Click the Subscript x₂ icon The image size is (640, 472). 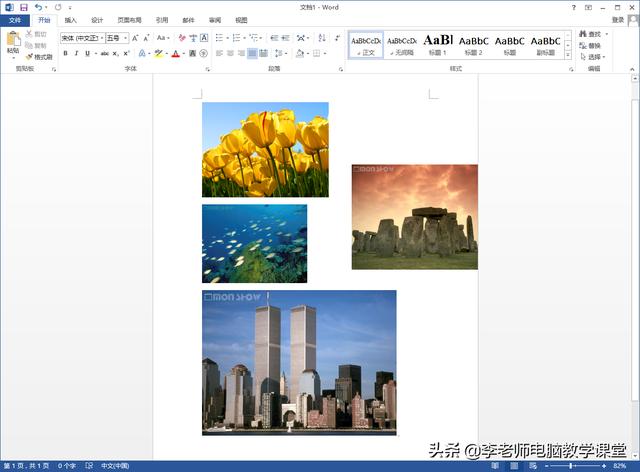116,53
